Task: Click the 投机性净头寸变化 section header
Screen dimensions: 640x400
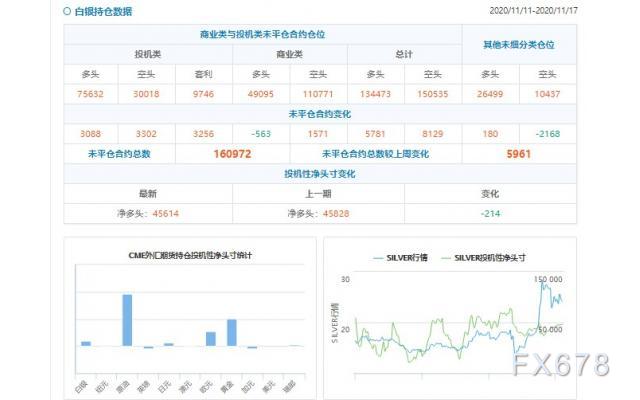Action: click(x=320, y=174)
